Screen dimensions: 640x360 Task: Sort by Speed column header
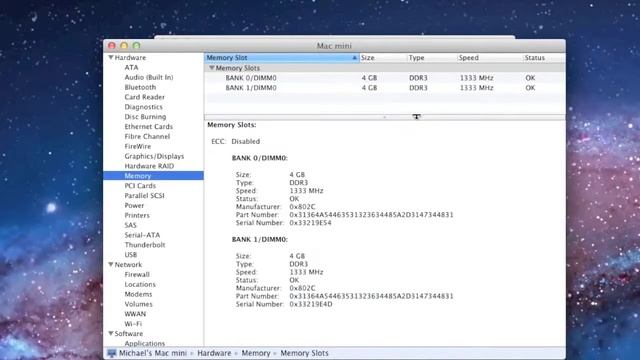click(490, 58)
